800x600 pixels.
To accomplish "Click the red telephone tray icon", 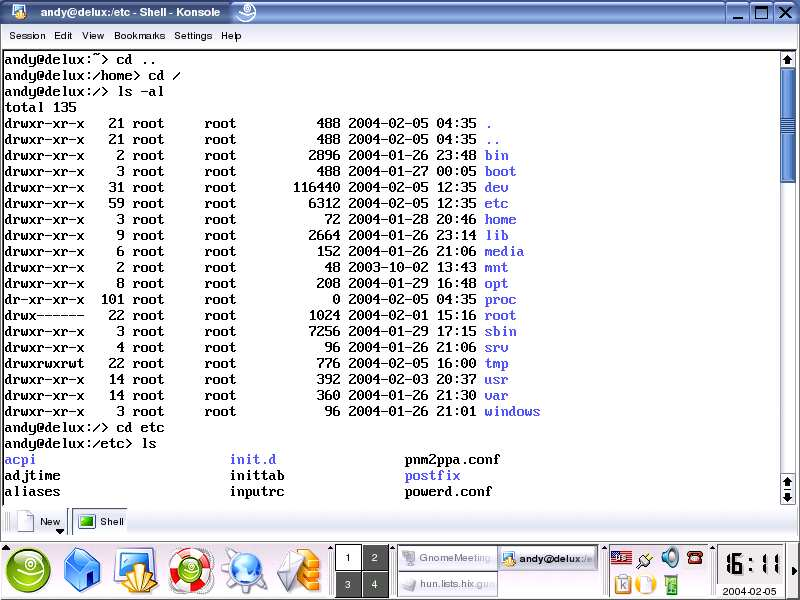I will pyautogui.click(x=695, y=557).
